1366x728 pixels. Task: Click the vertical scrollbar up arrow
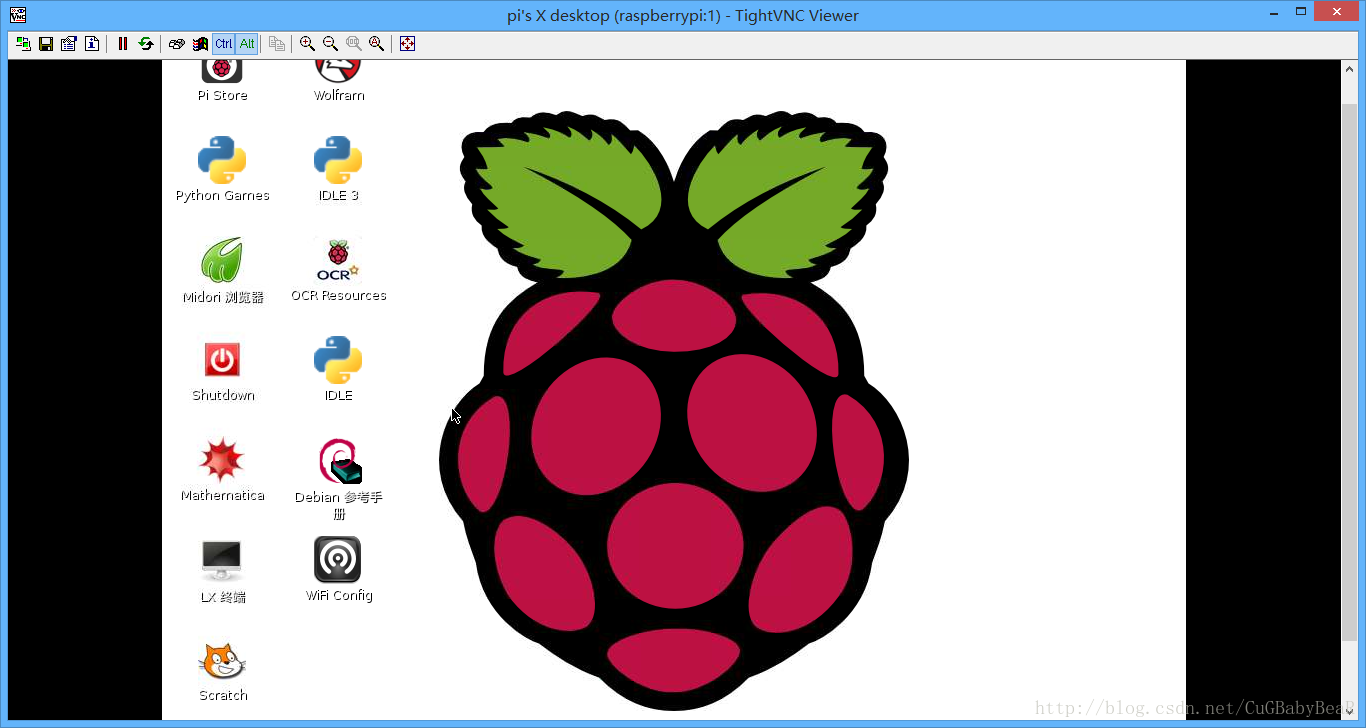pyautogui.click(x=1349, y=67)
